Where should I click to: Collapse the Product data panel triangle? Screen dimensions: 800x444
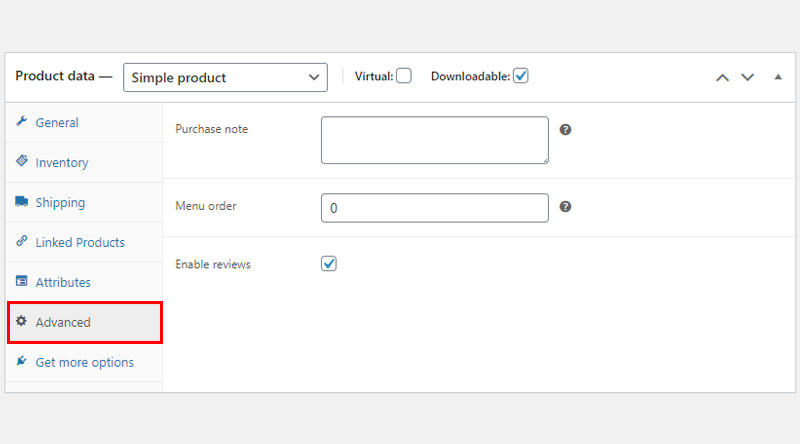(x=778, y=77)
